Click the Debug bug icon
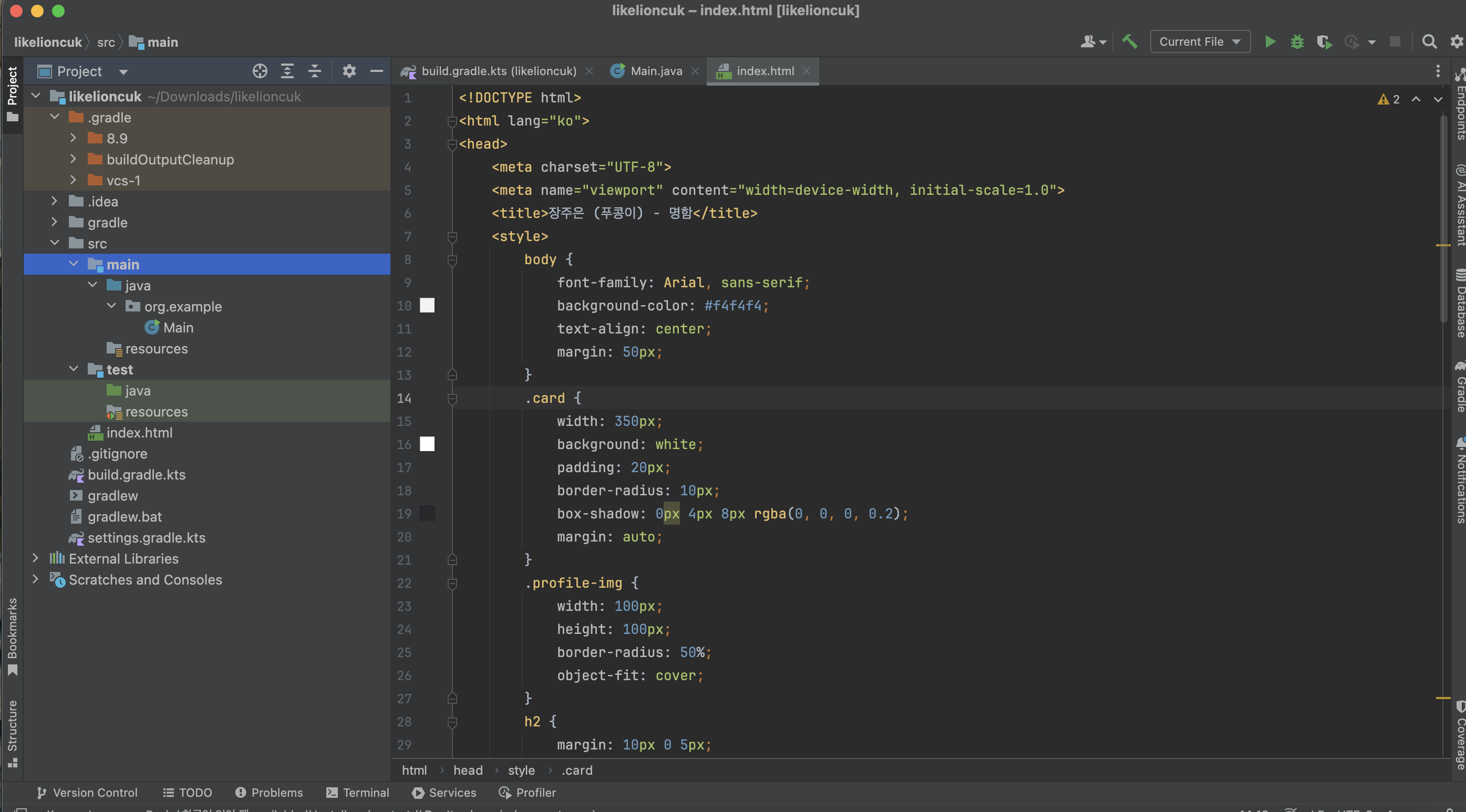The width and height of the screenshot is (1466, 812). pos(1297,41)
